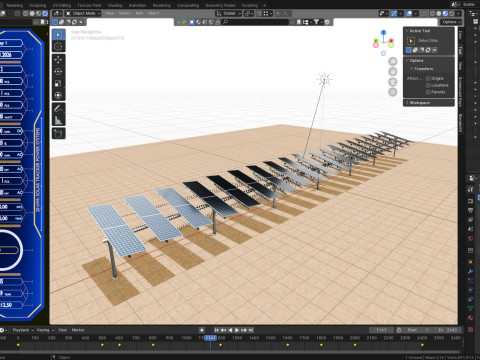Click the keyframe diamond at frame 800

pos(153,345)
